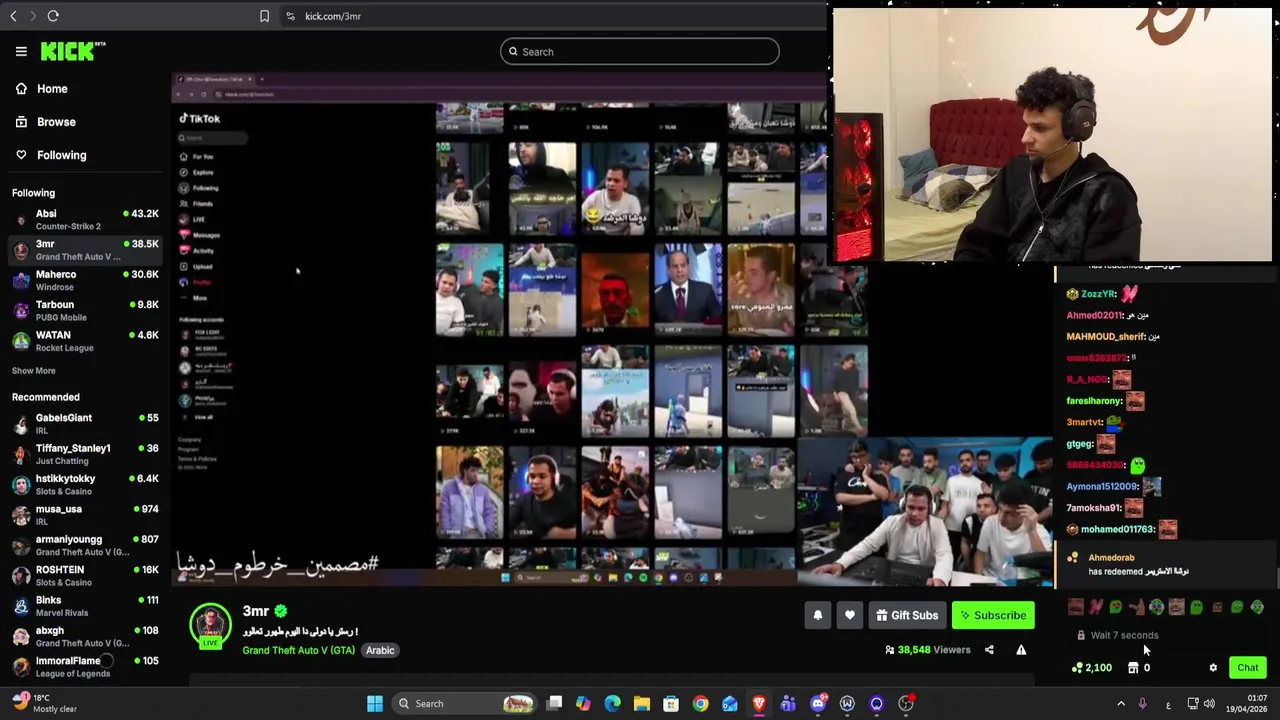Screen dimensions: 1280x720
Task: Click the browser forward arrow
Action: pos(32,16)
